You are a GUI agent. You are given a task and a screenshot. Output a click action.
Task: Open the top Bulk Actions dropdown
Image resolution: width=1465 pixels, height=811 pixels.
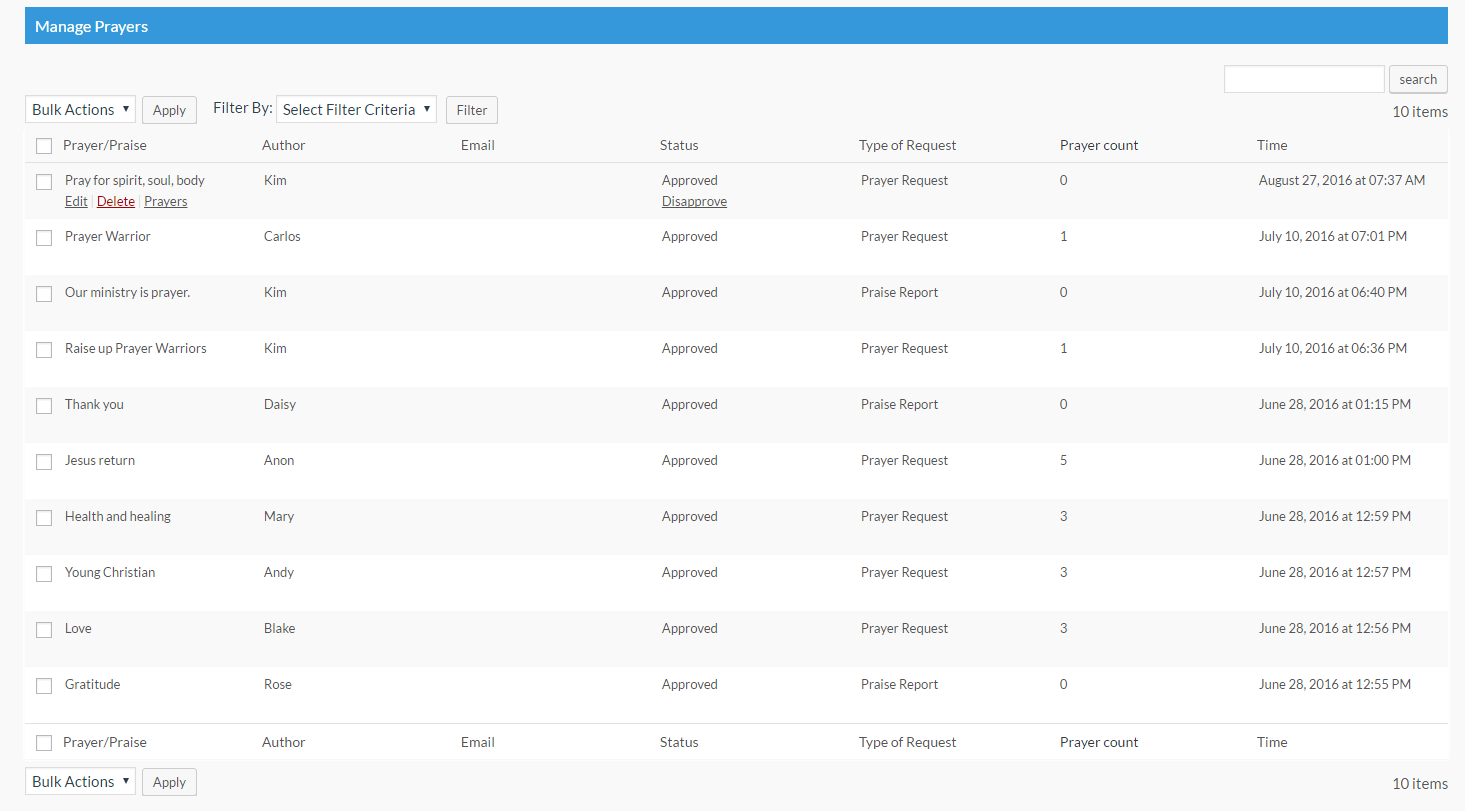point(80,110)
